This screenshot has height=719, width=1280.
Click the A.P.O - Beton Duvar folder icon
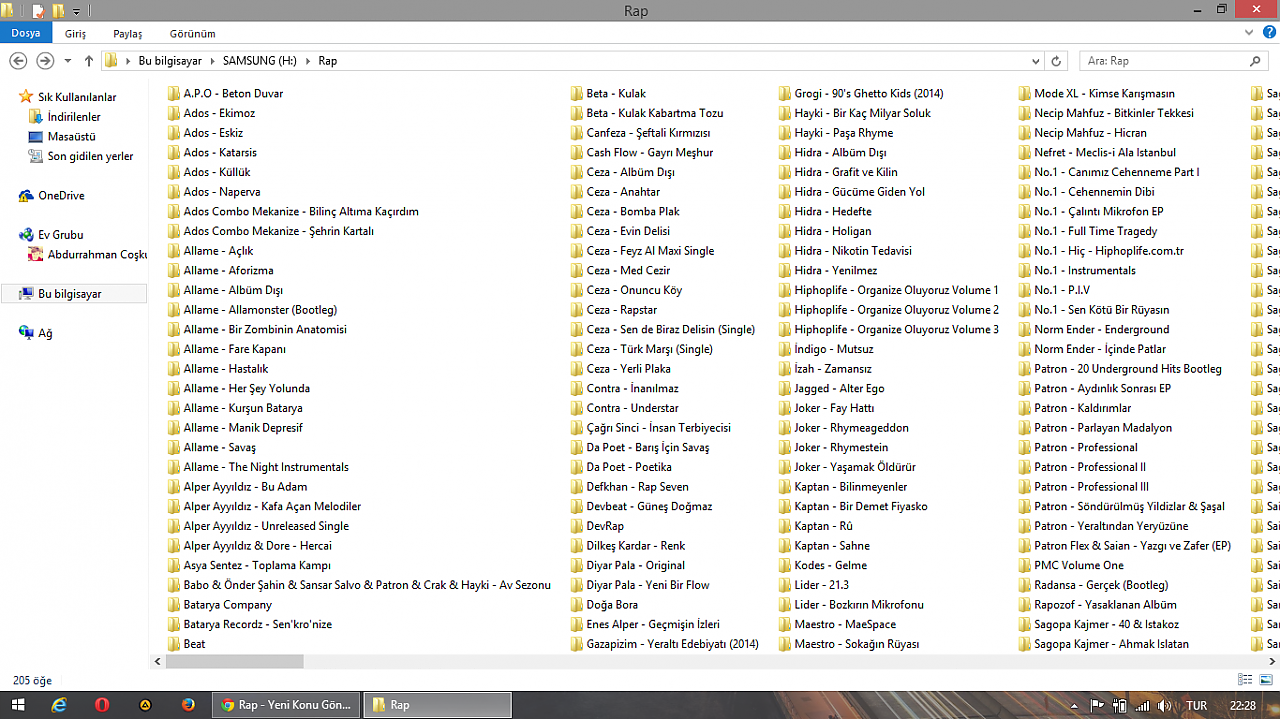(174, 93)
